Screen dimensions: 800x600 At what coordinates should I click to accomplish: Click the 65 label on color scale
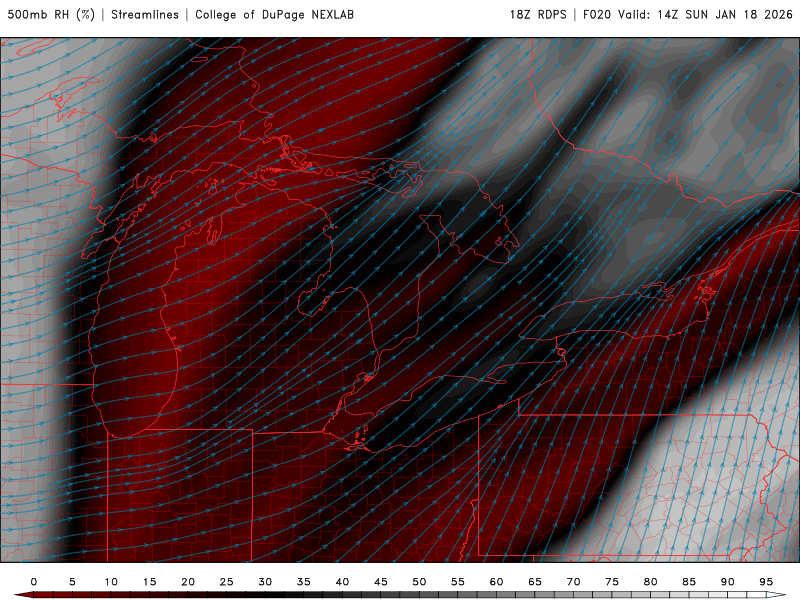pos(535,582)
